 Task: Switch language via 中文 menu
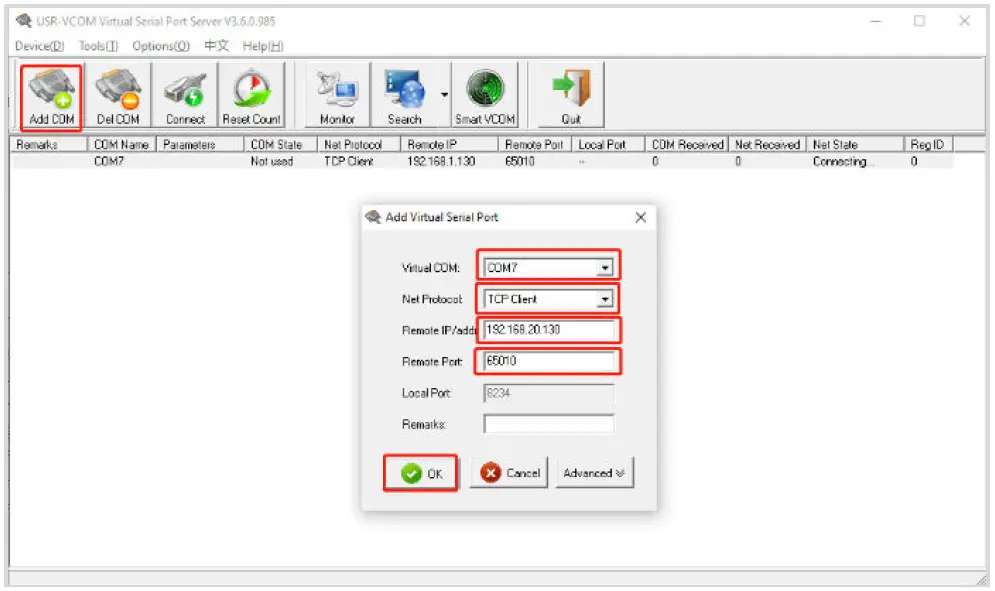(216, 46)
